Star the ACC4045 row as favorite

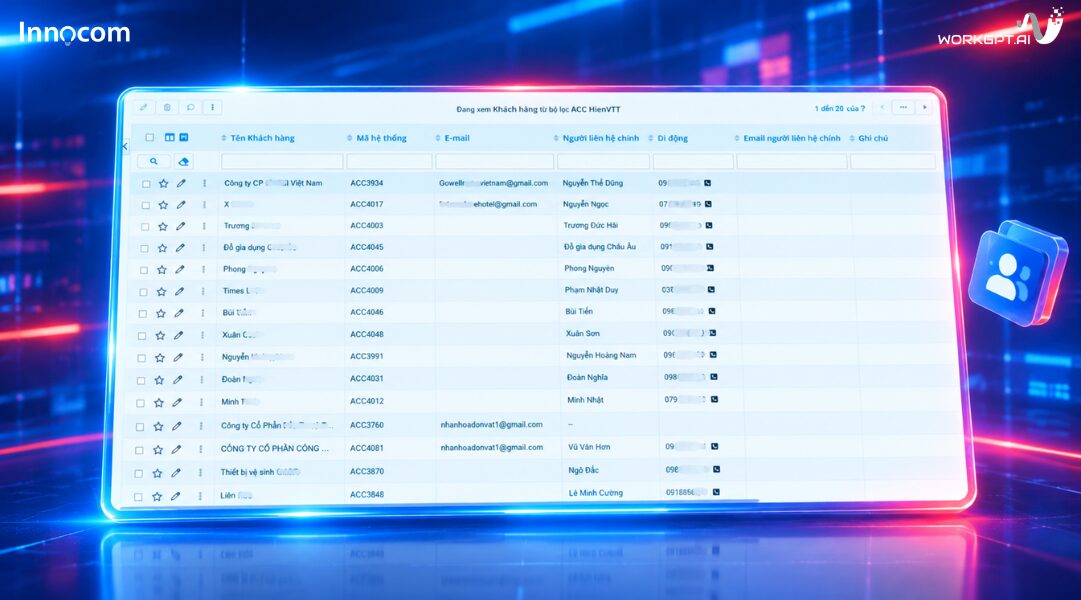(162, 248)
